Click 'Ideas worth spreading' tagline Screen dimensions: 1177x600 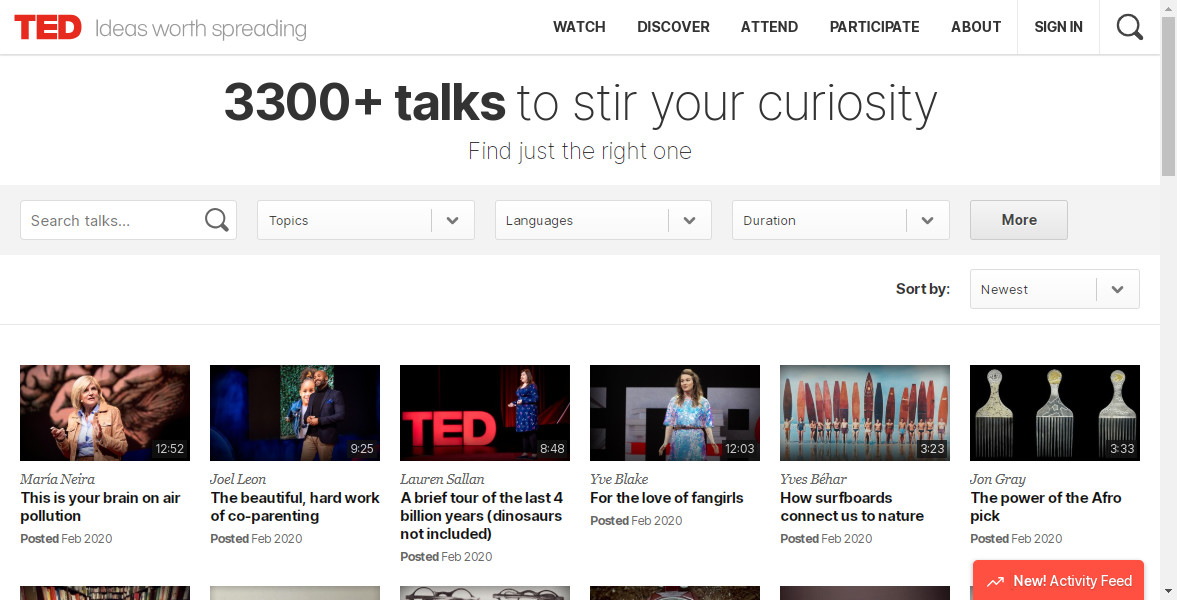pyautogui.click(x=200, y=29)
